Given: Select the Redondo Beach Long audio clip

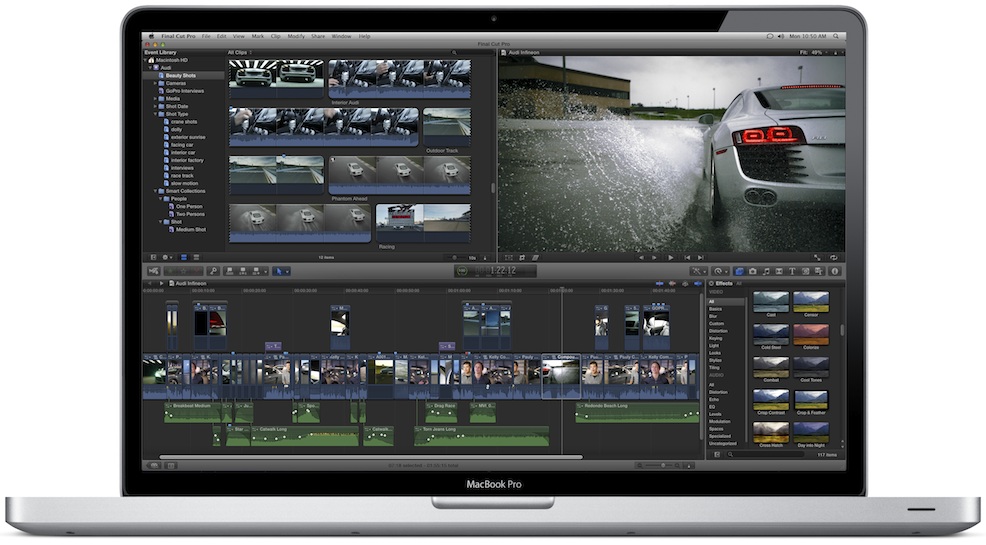Looking at the screenshot, I should [636, 412].
